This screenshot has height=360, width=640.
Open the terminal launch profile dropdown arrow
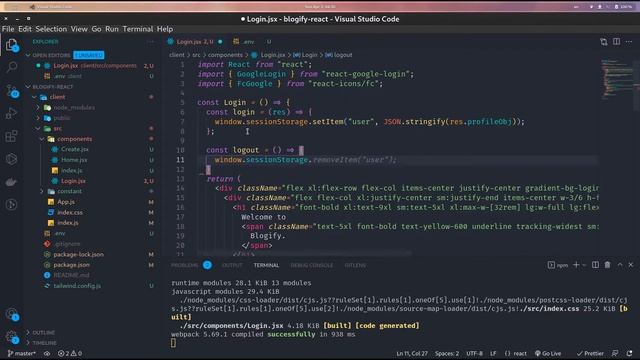pos(584,265)
